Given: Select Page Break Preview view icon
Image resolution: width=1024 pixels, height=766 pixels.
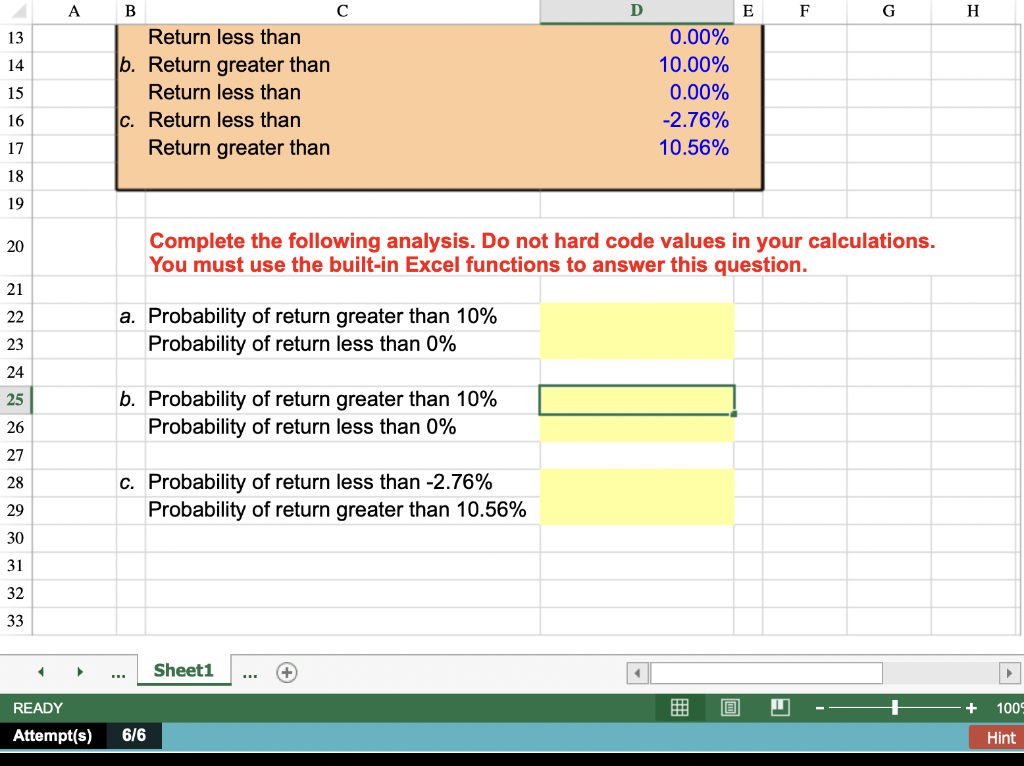Looking at the screenshot, I should (780, 707).
